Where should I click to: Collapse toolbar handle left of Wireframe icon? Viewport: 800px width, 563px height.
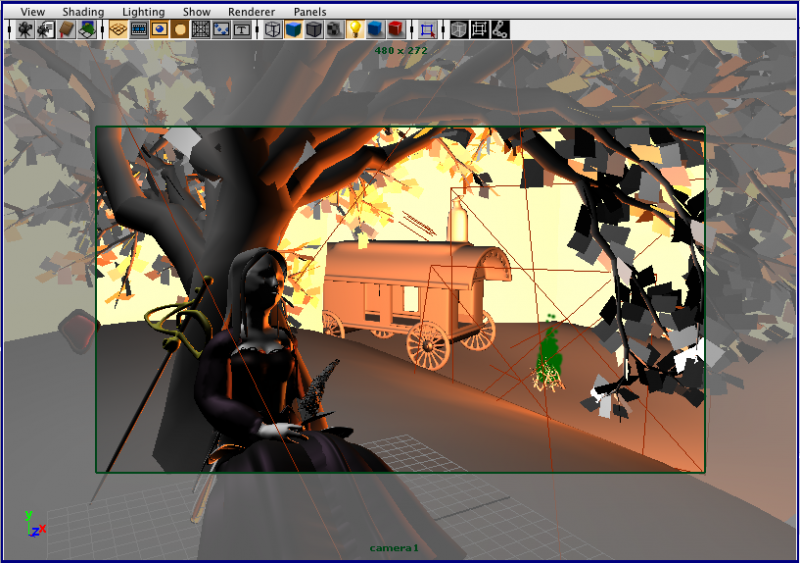pos(258,30)
